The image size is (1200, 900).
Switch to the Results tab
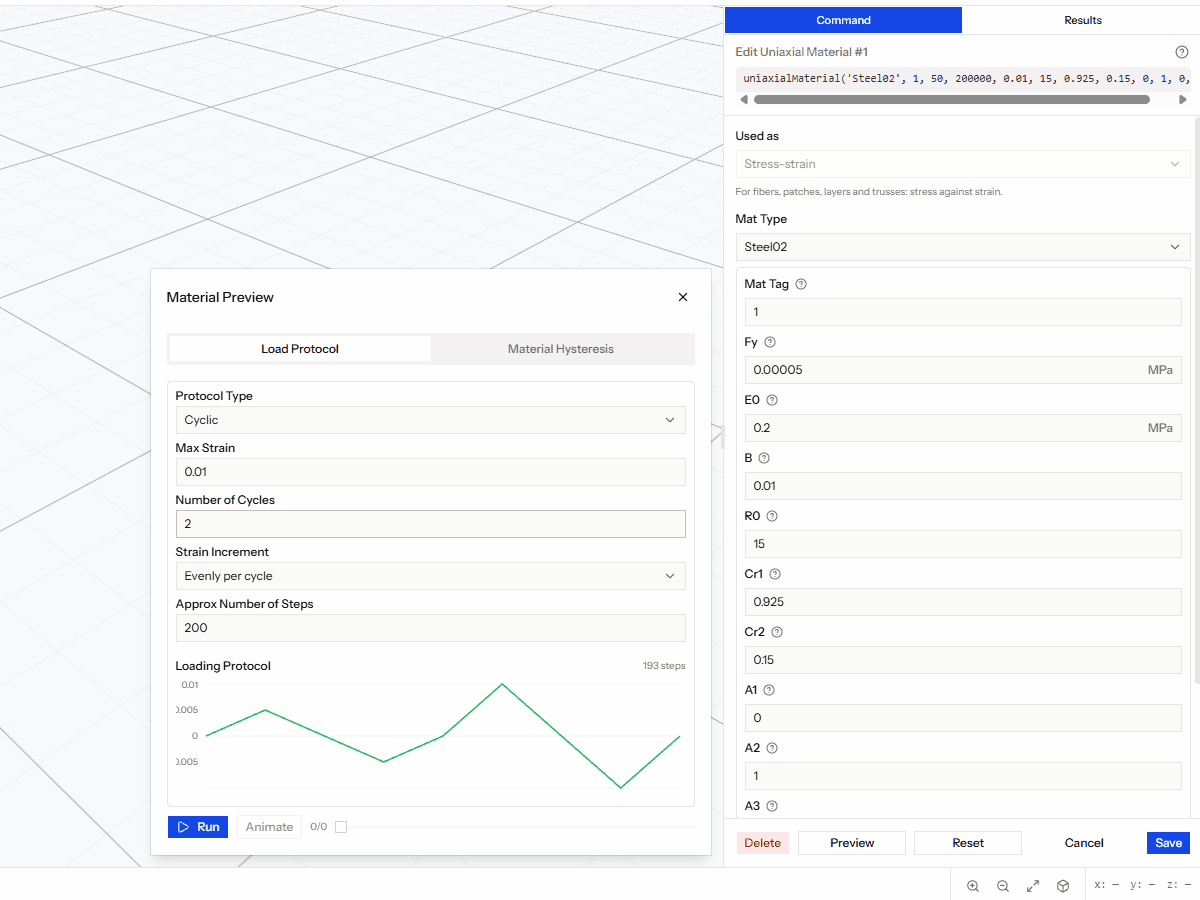coord(1082,20)
